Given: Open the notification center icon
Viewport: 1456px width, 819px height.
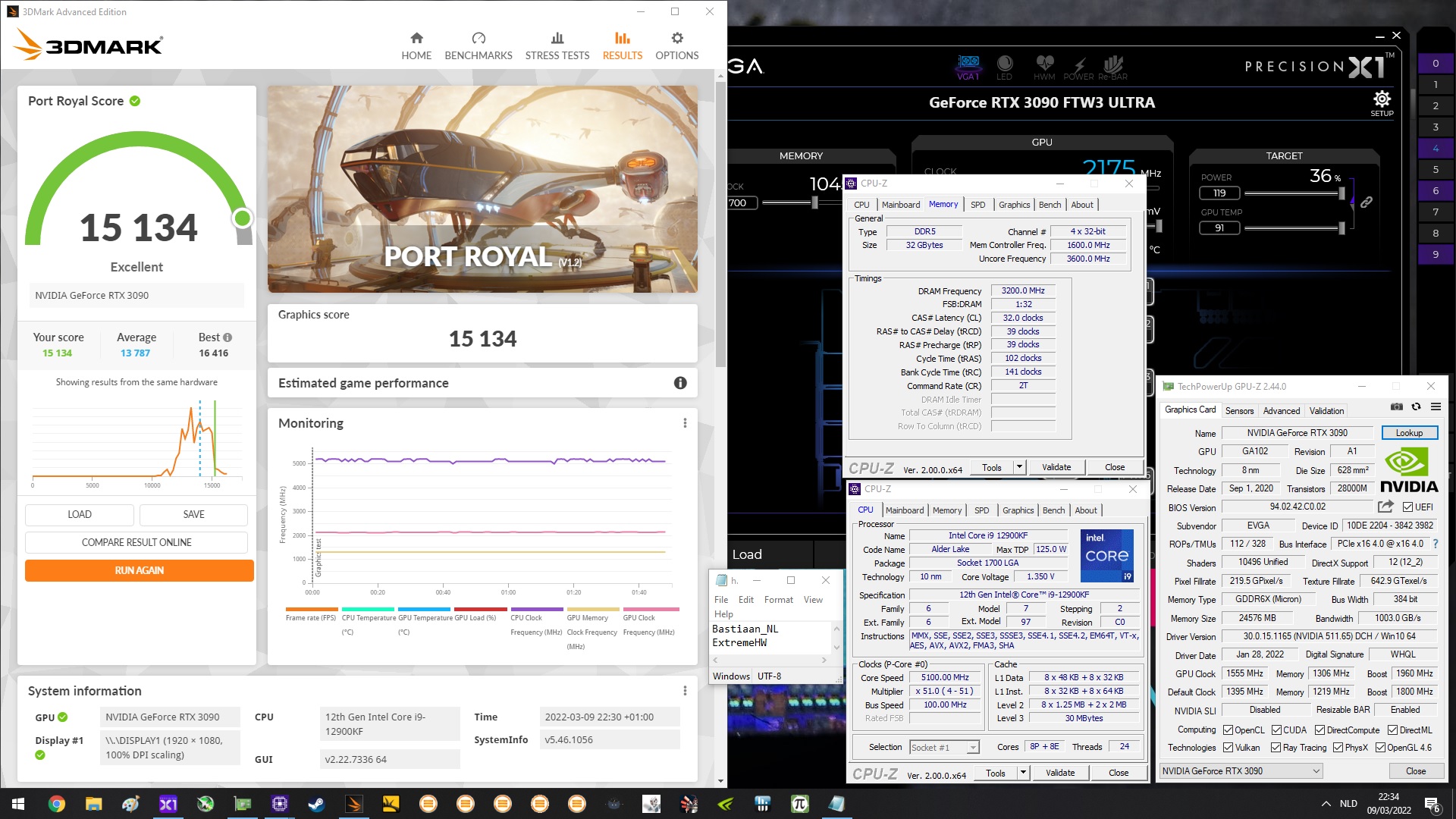Looking at the screenshot, I should [x=1432, y=804].
